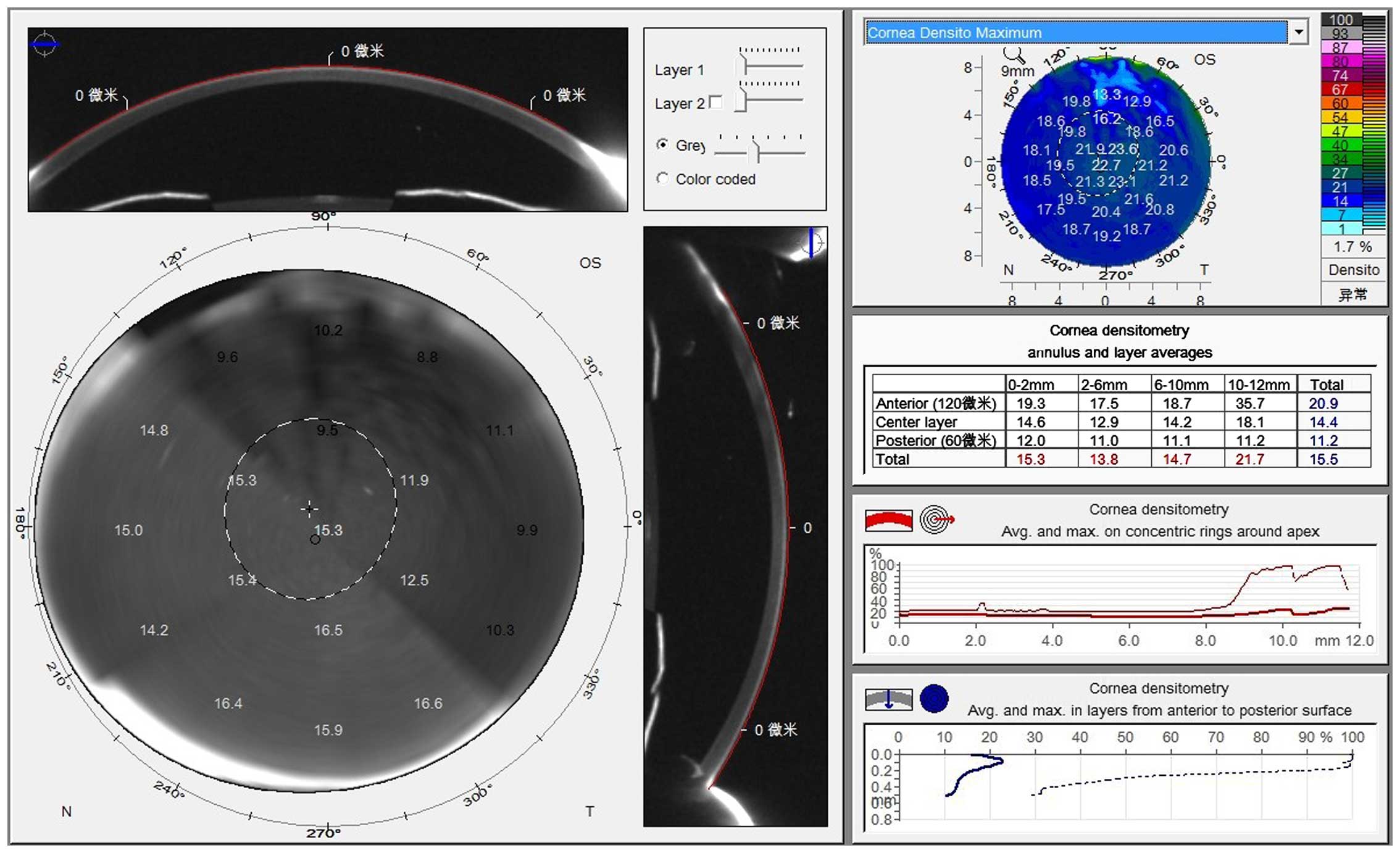1400x853 pixels.
Task: Enable the Layer 2 checkbox
Action: click(x=716, y=102)
